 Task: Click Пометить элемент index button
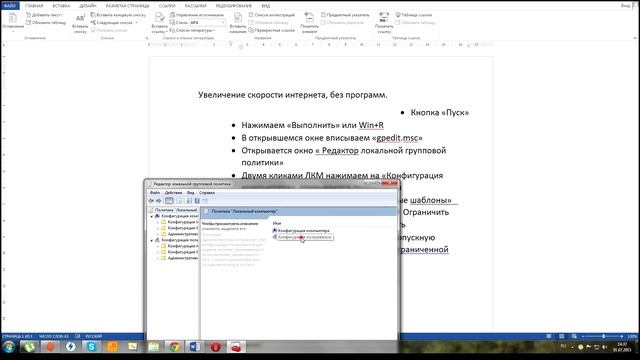pyautogui.click(x=309, y=23)
